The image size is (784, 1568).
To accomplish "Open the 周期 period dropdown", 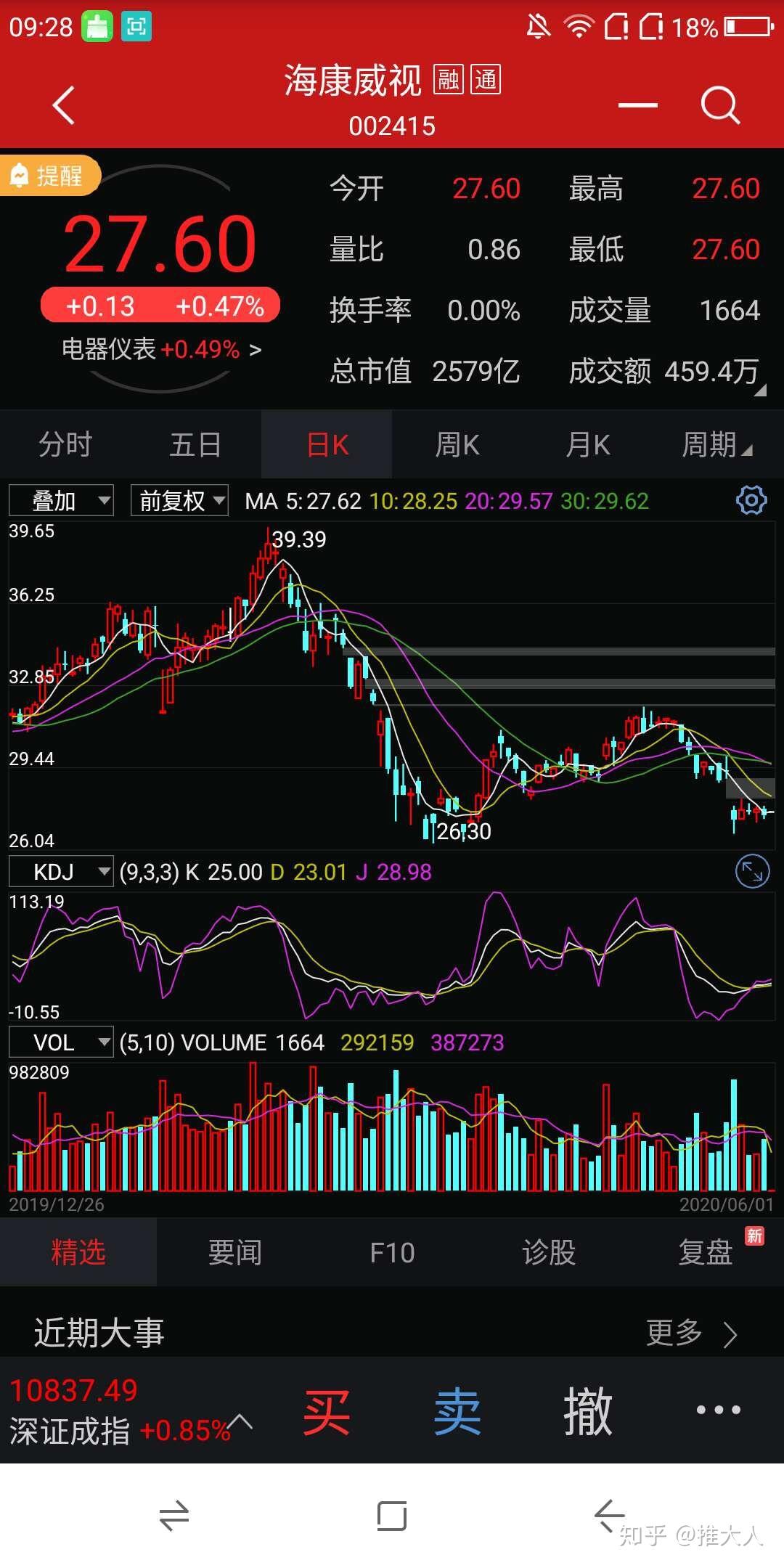I will click(717, 444).
